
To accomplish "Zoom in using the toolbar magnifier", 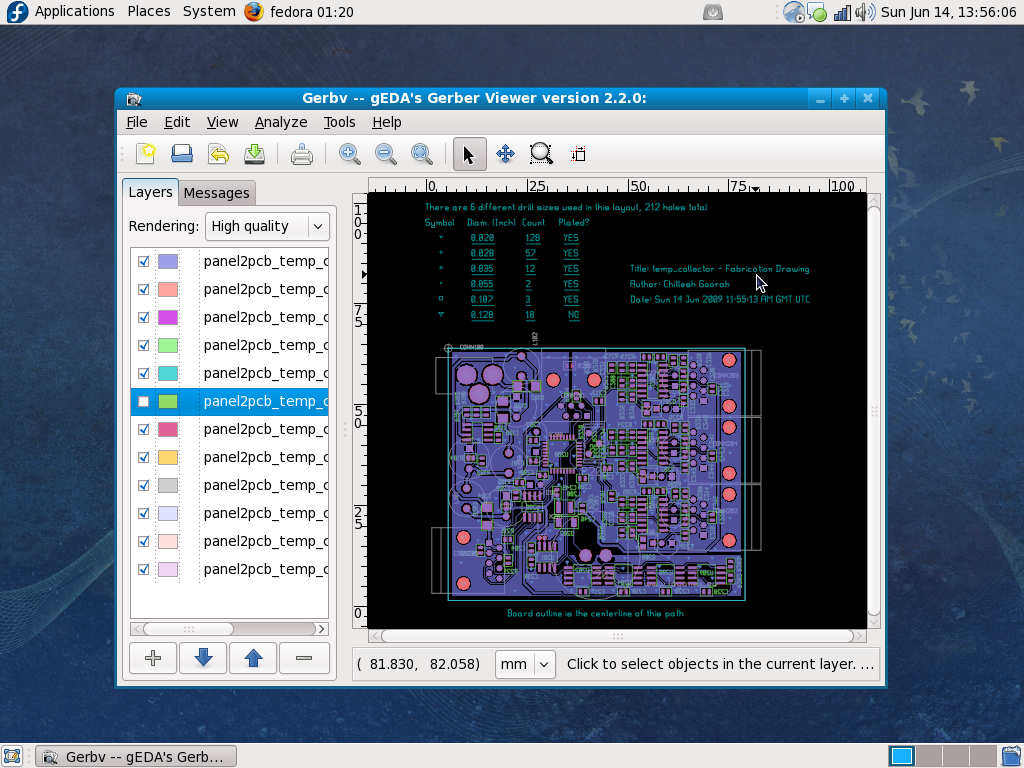I will click(x=349, y=154).
